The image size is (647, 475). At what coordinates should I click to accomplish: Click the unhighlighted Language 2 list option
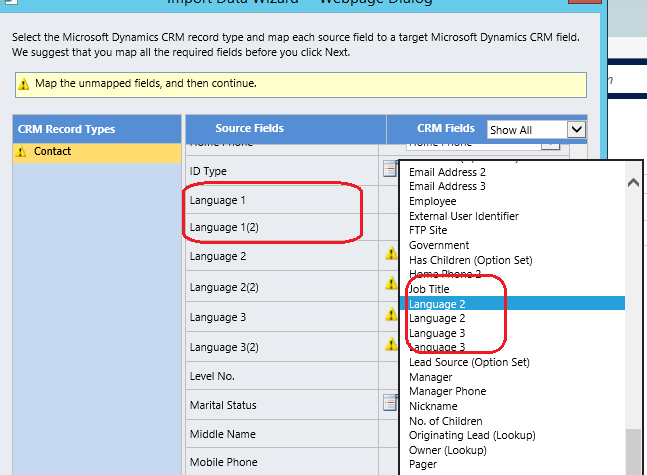click(437, 319)
